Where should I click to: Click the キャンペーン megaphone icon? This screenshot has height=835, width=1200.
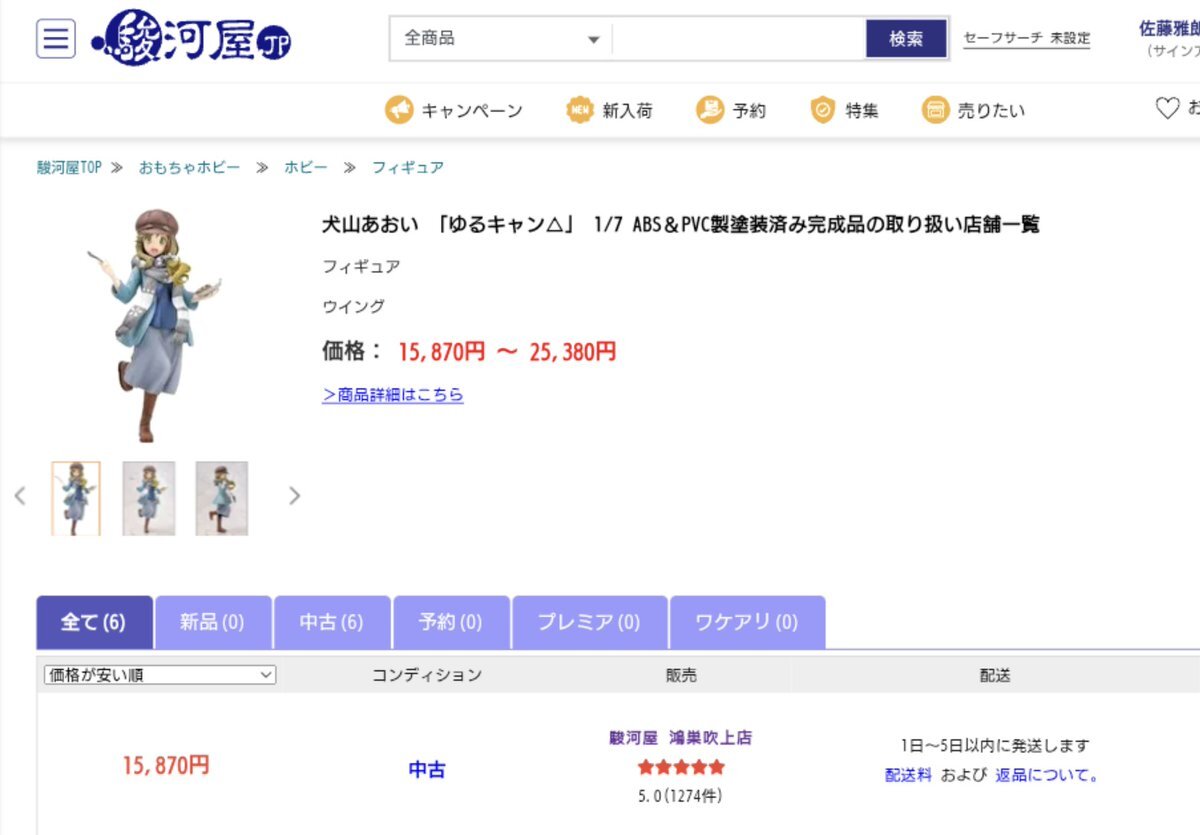[399, 110]
